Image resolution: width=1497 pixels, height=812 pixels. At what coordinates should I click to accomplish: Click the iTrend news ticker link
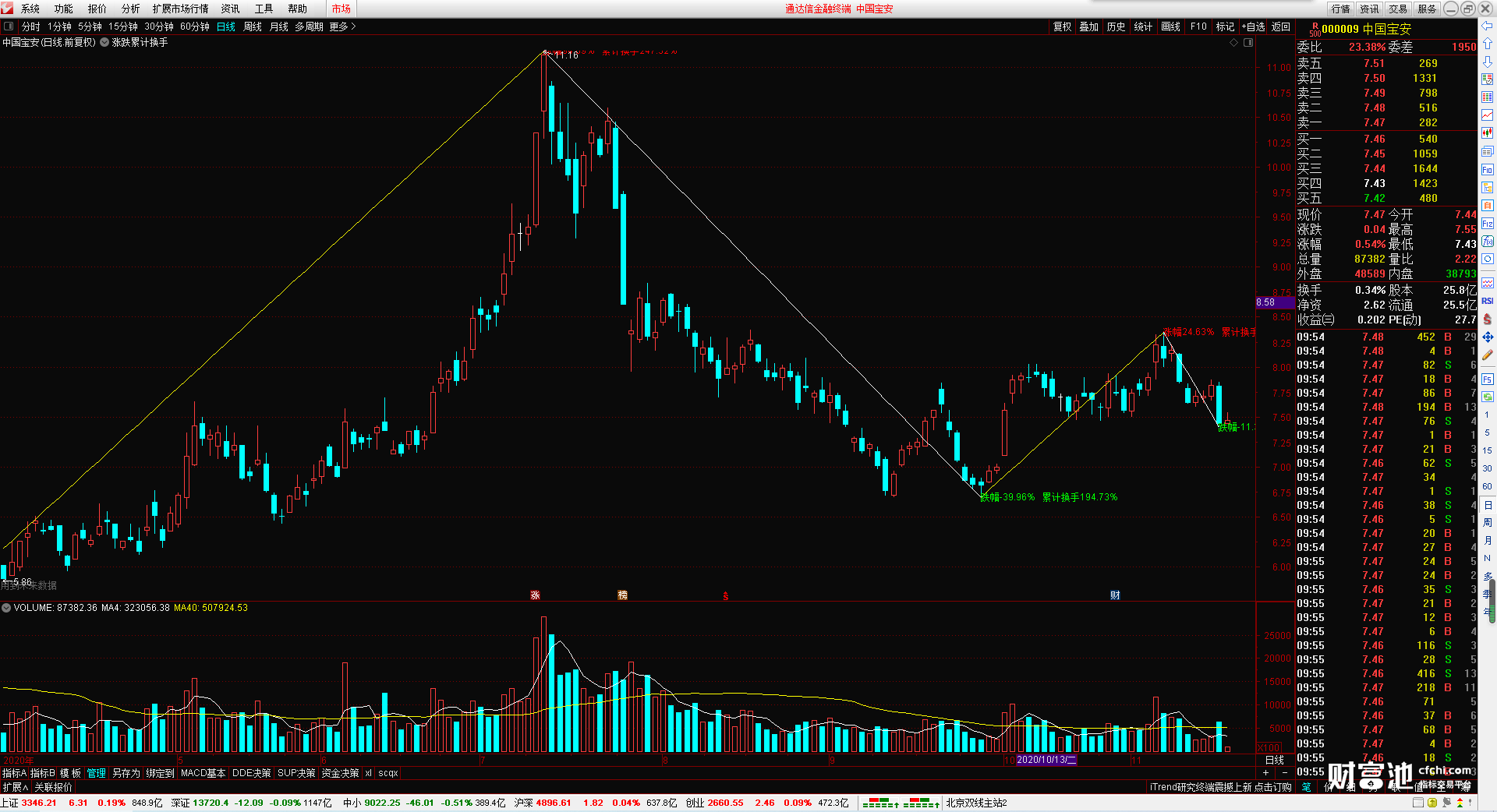pos(1220,787)
